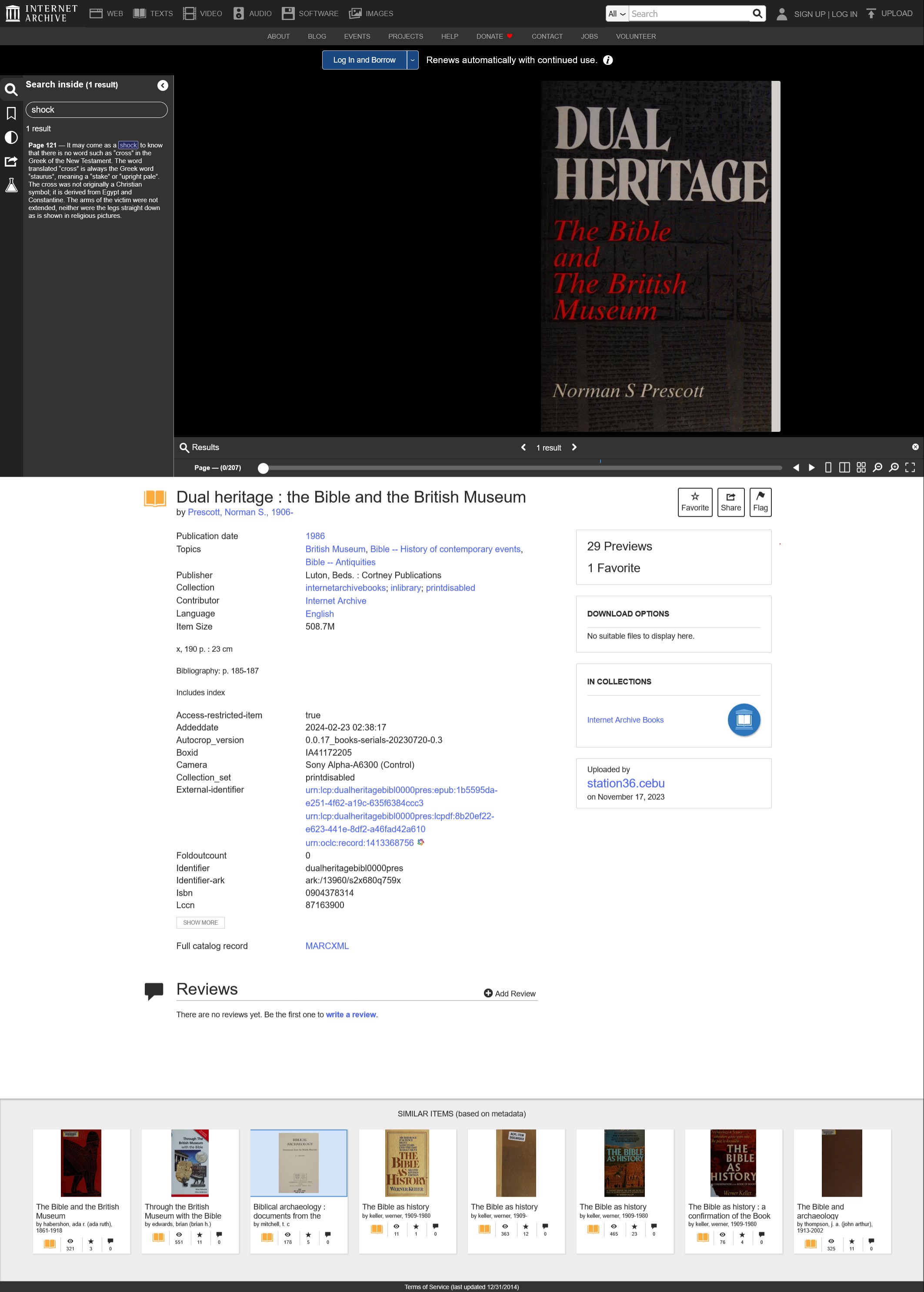Screen dimensions: 924x1292
Task: Open publication date 1986 link
Action: 315,536
